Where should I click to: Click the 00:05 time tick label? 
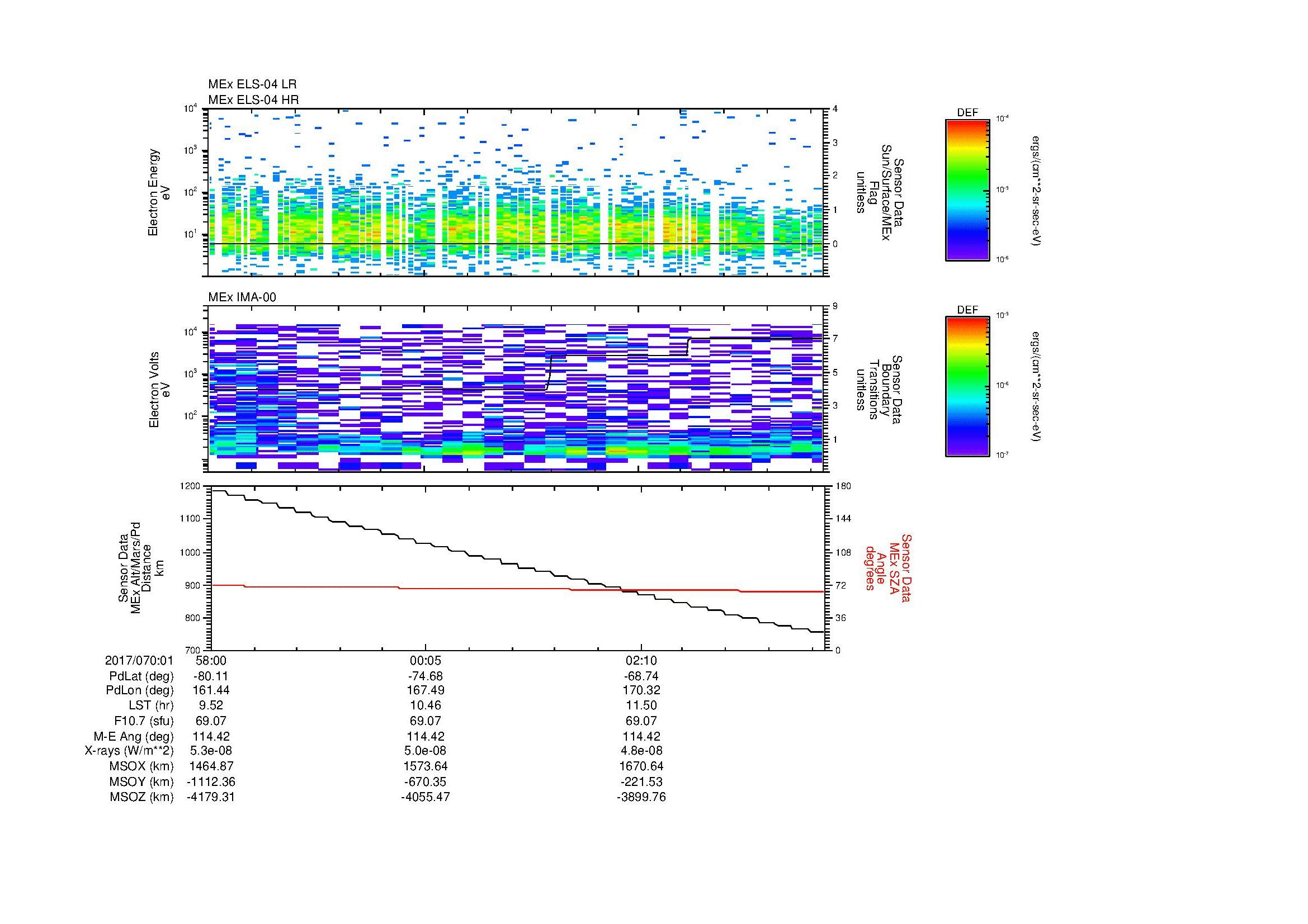coord(426,661)
